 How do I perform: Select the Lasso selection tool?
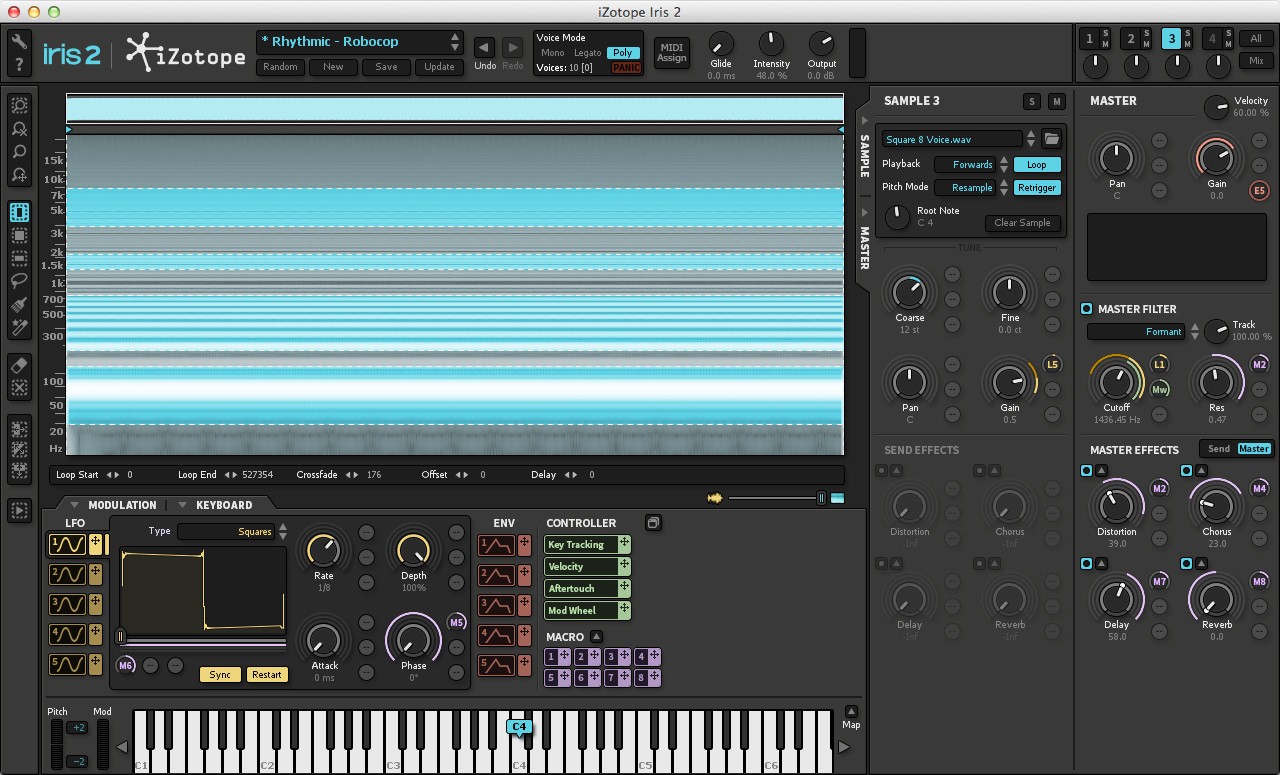click(x=19, y=281)
